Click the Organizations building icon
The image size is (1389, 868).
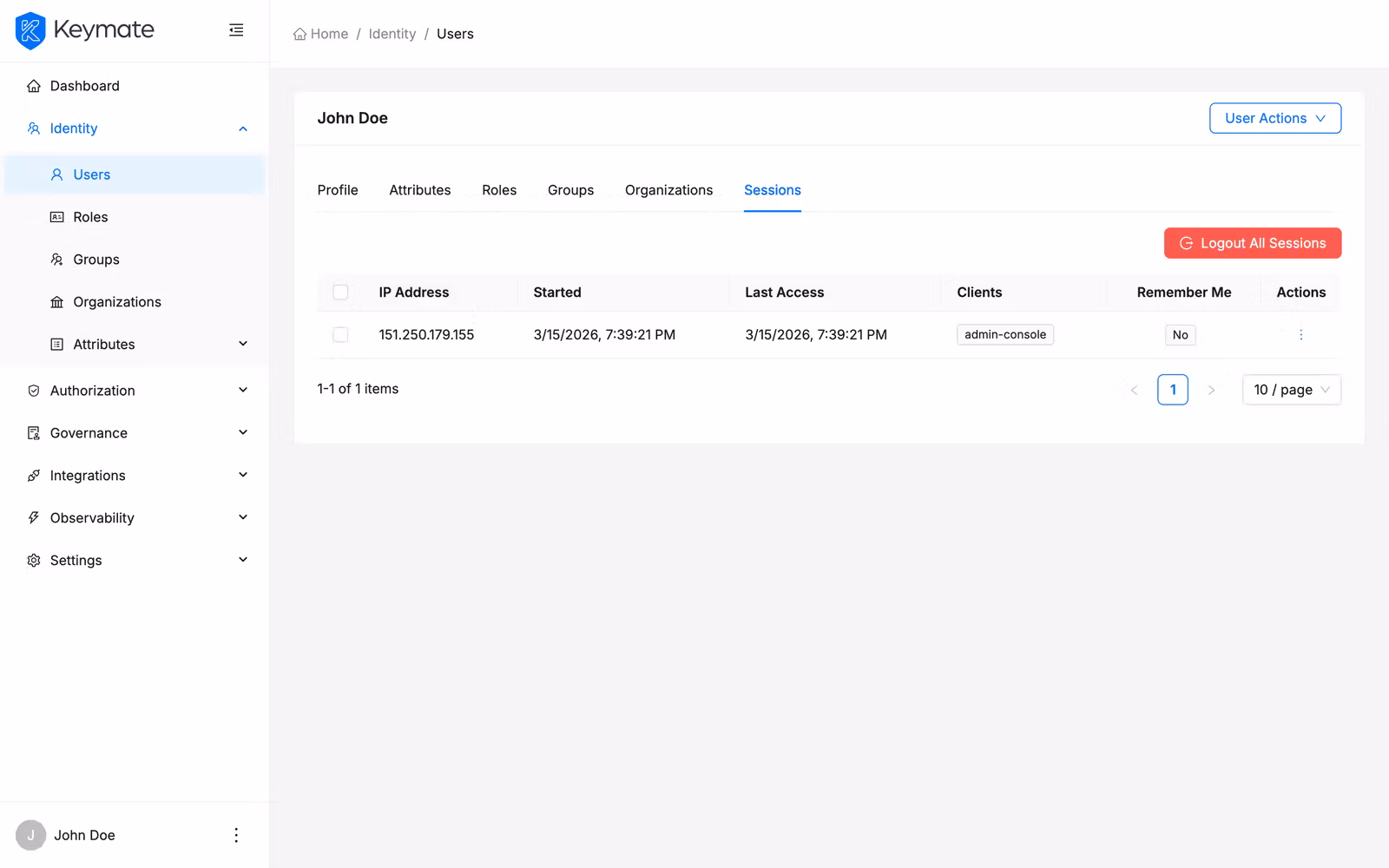point(56,301)
